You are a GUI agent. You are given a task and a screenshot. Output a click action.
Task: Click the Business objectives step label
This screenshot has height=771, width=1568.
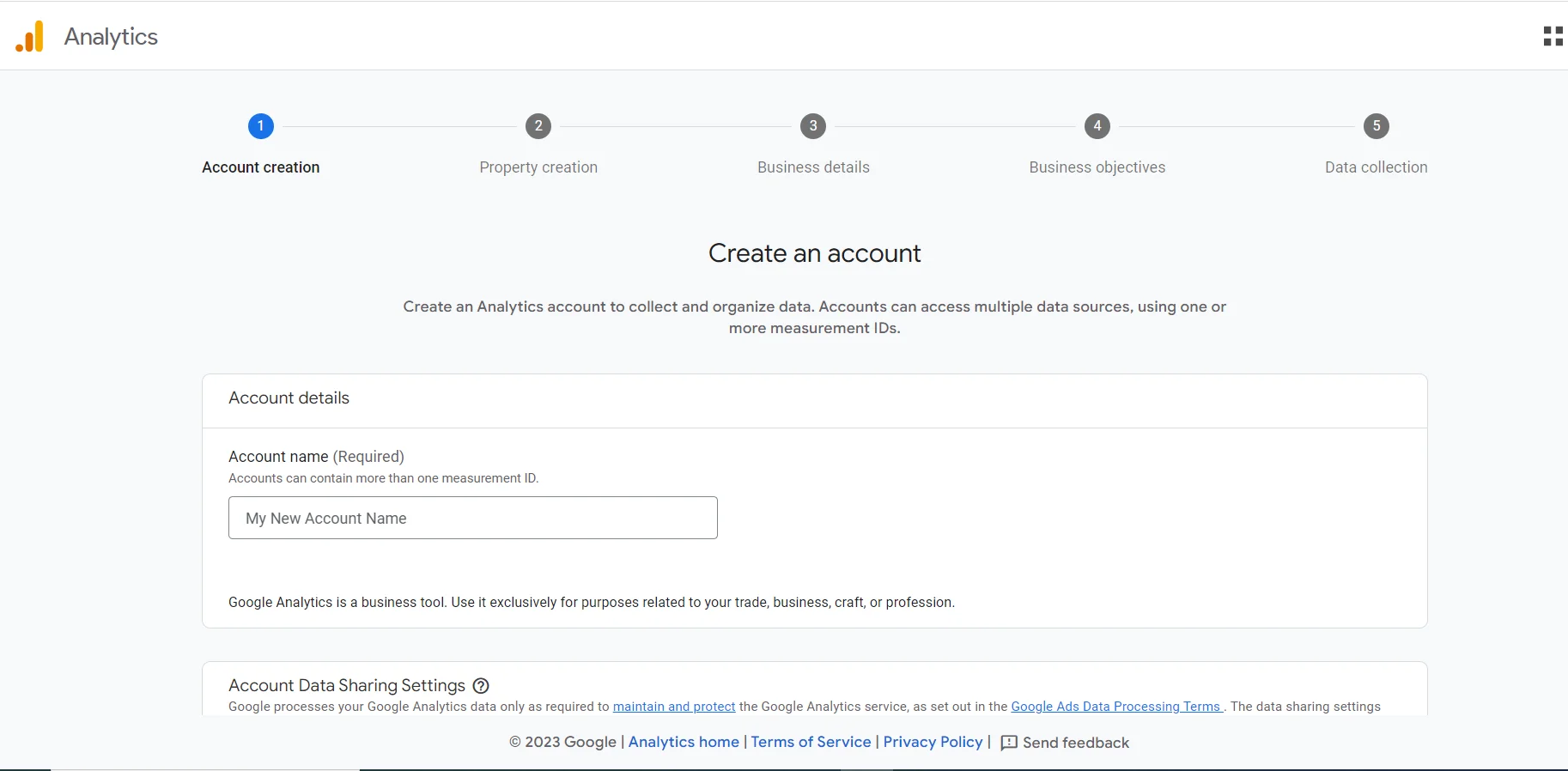pos(1097,167)
